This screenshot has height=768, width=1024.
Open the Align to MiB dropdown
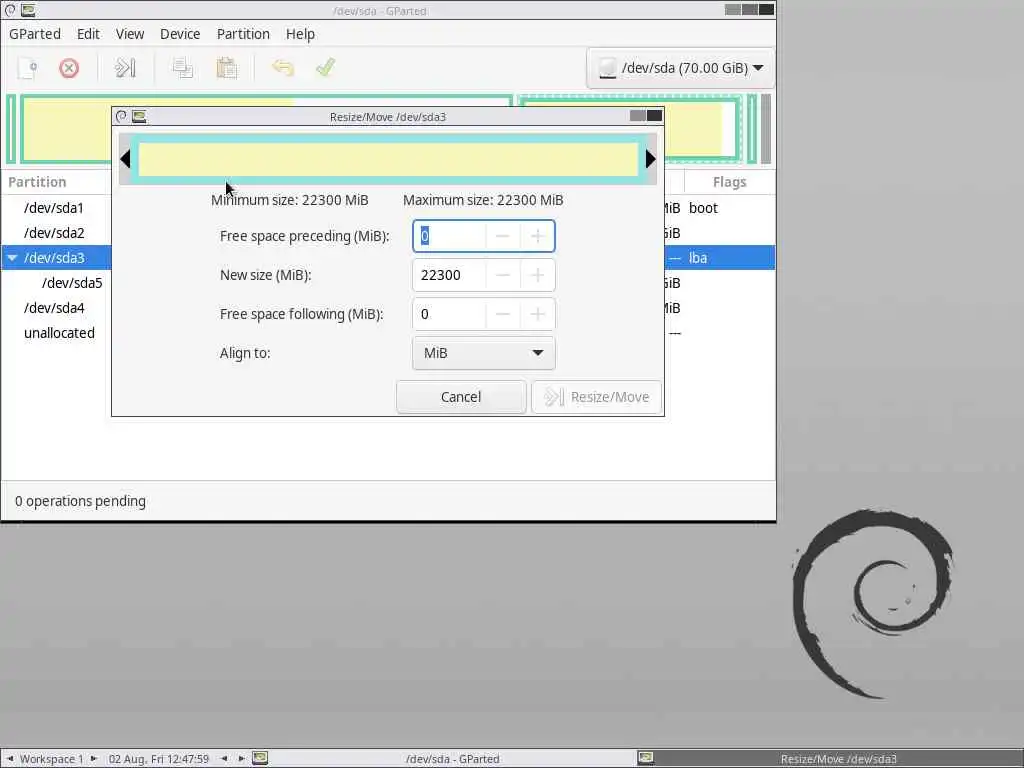click(x=483, y=353)
